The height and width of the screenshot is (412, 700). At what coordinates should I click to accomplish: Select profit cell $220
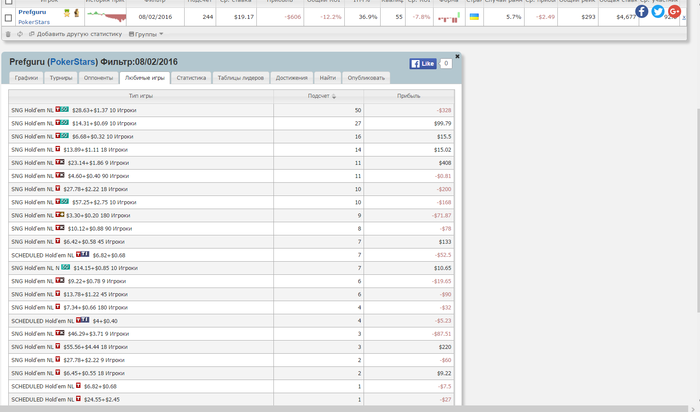click(409, 347)
